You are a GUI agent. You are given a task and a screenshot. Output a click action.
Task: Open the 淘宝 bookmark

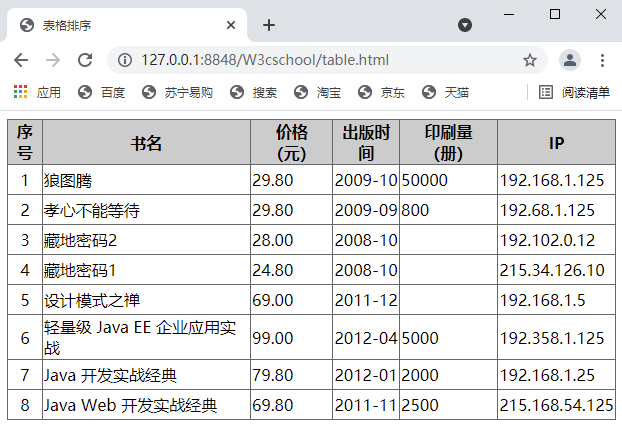[317, 92]
